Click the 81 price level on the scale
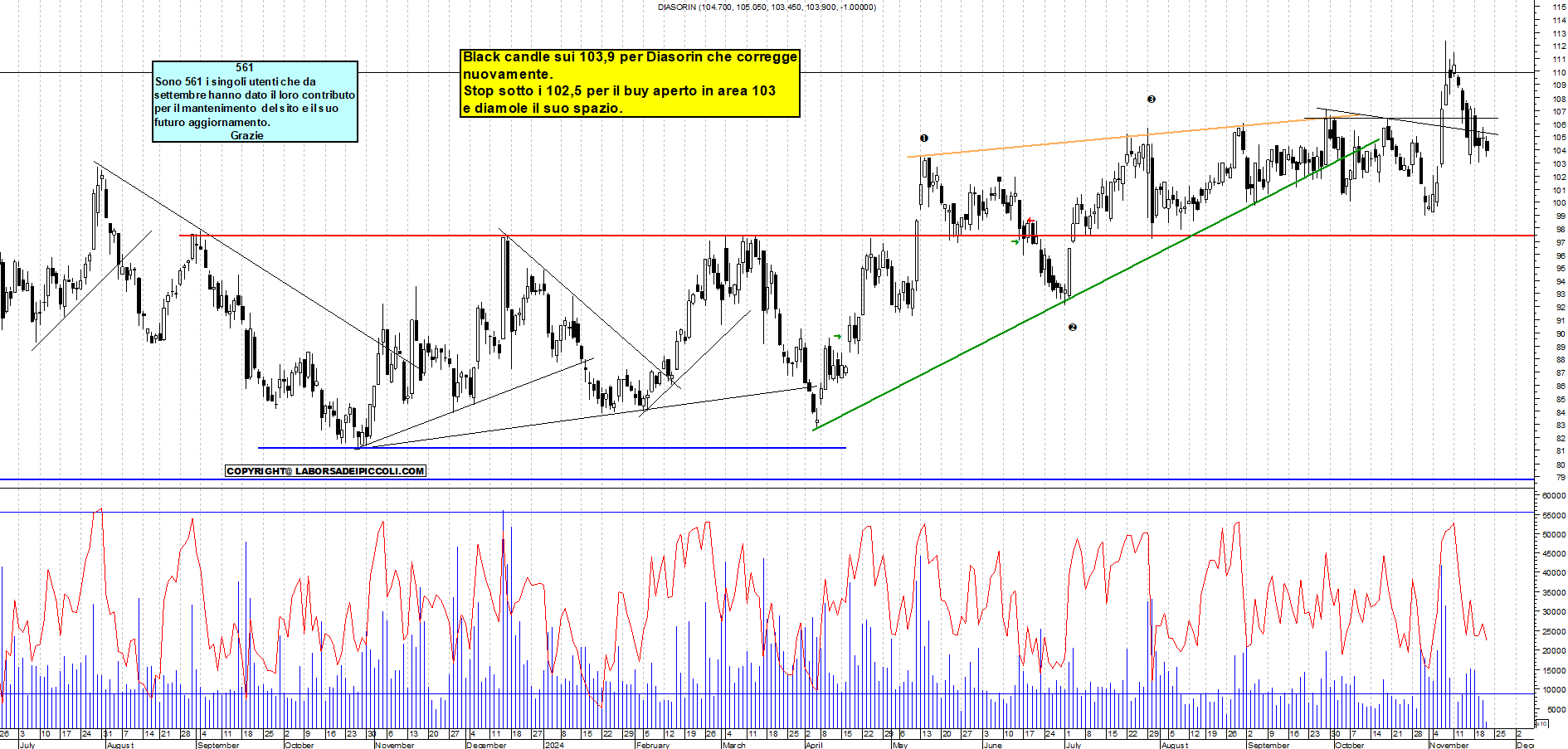 click(x=1561, y=452)
